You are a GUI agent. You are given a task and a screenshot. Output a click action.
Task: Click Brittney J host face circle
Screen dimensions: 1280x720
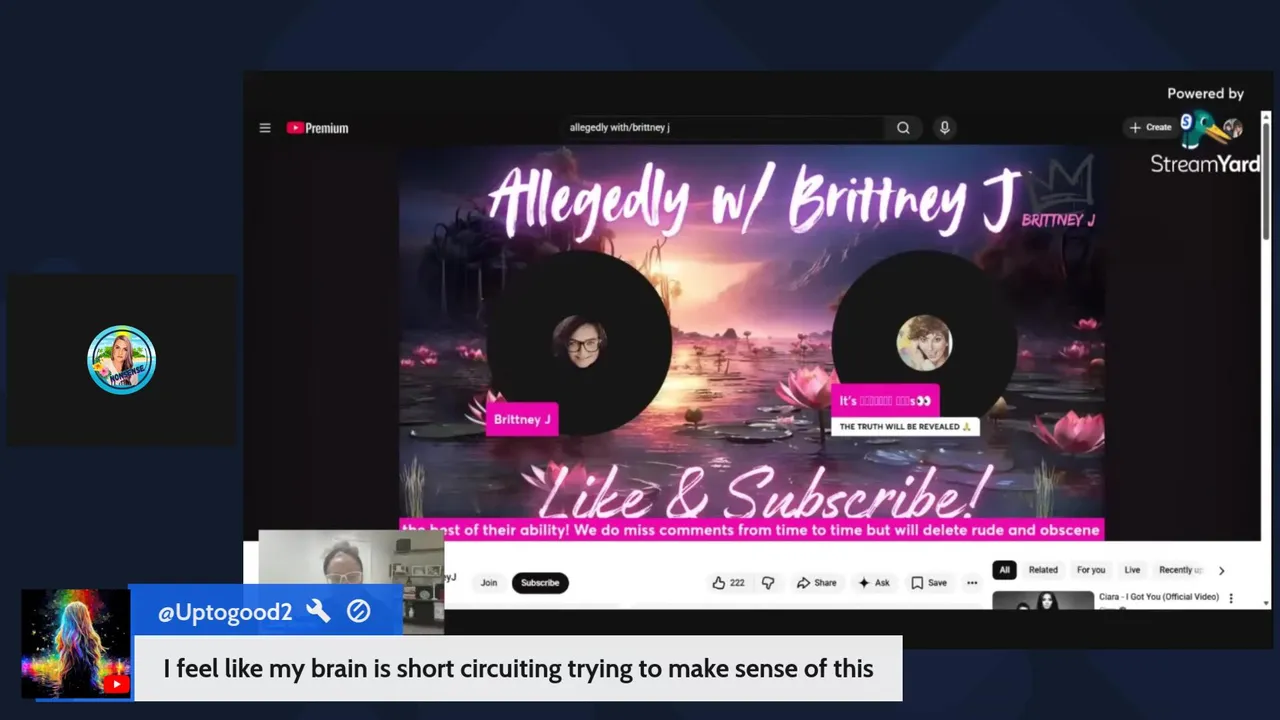pyautogui.click(x=580, y=342)
